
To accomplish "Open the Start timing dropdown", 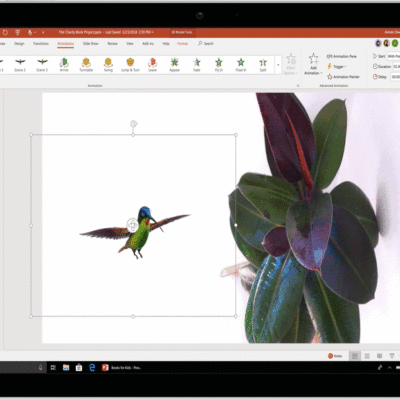I will [393, 56].
